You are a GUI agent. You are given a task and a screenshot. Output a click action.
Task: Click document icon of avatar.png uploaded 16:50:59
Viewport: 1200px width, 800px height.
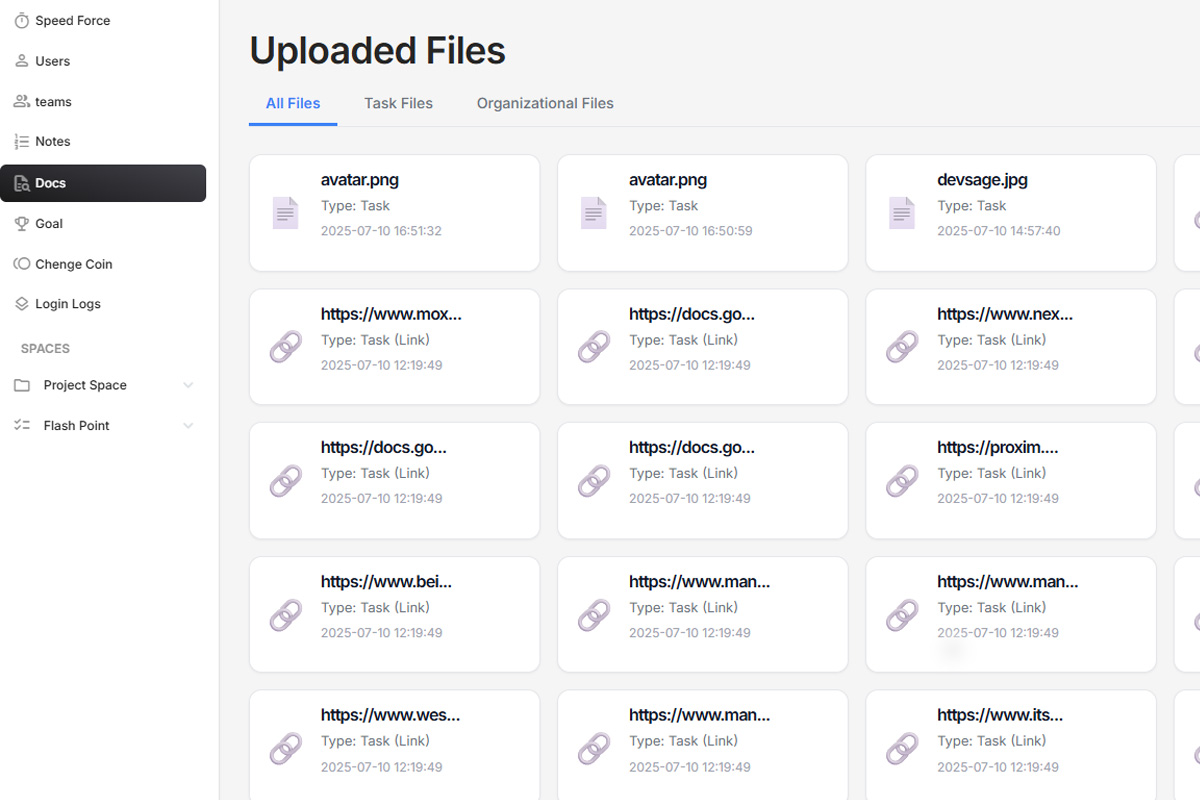(x=594, y=213)
